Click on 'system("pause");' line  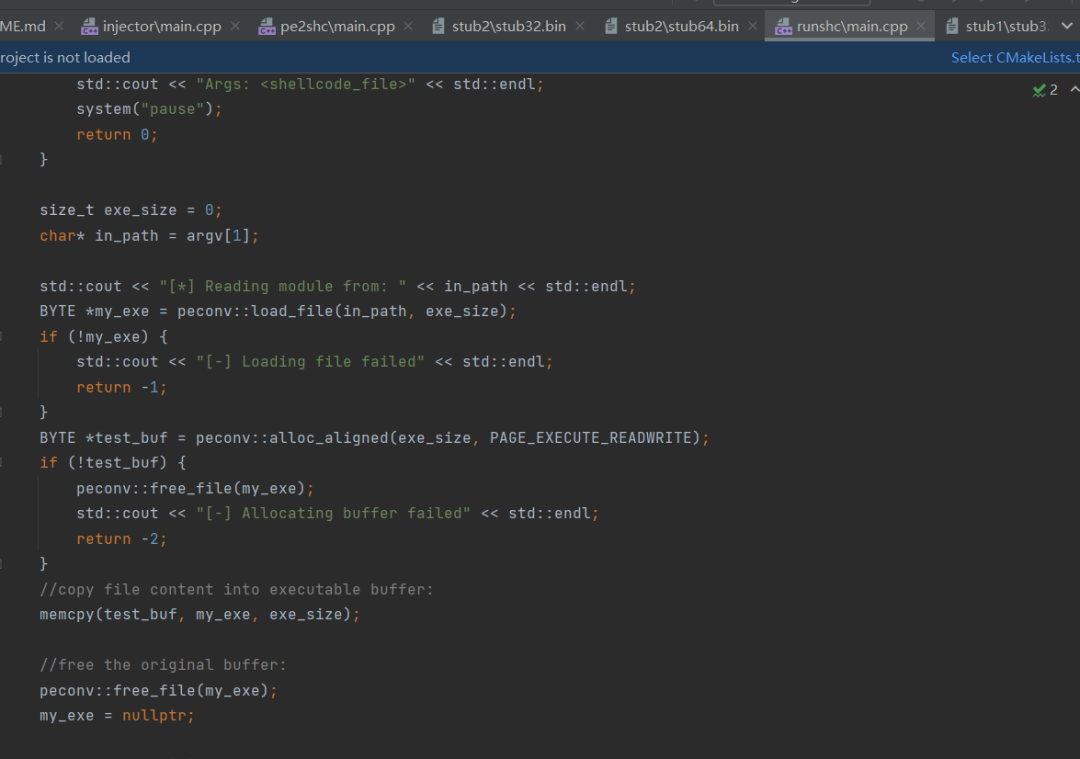tap(149, 110)
